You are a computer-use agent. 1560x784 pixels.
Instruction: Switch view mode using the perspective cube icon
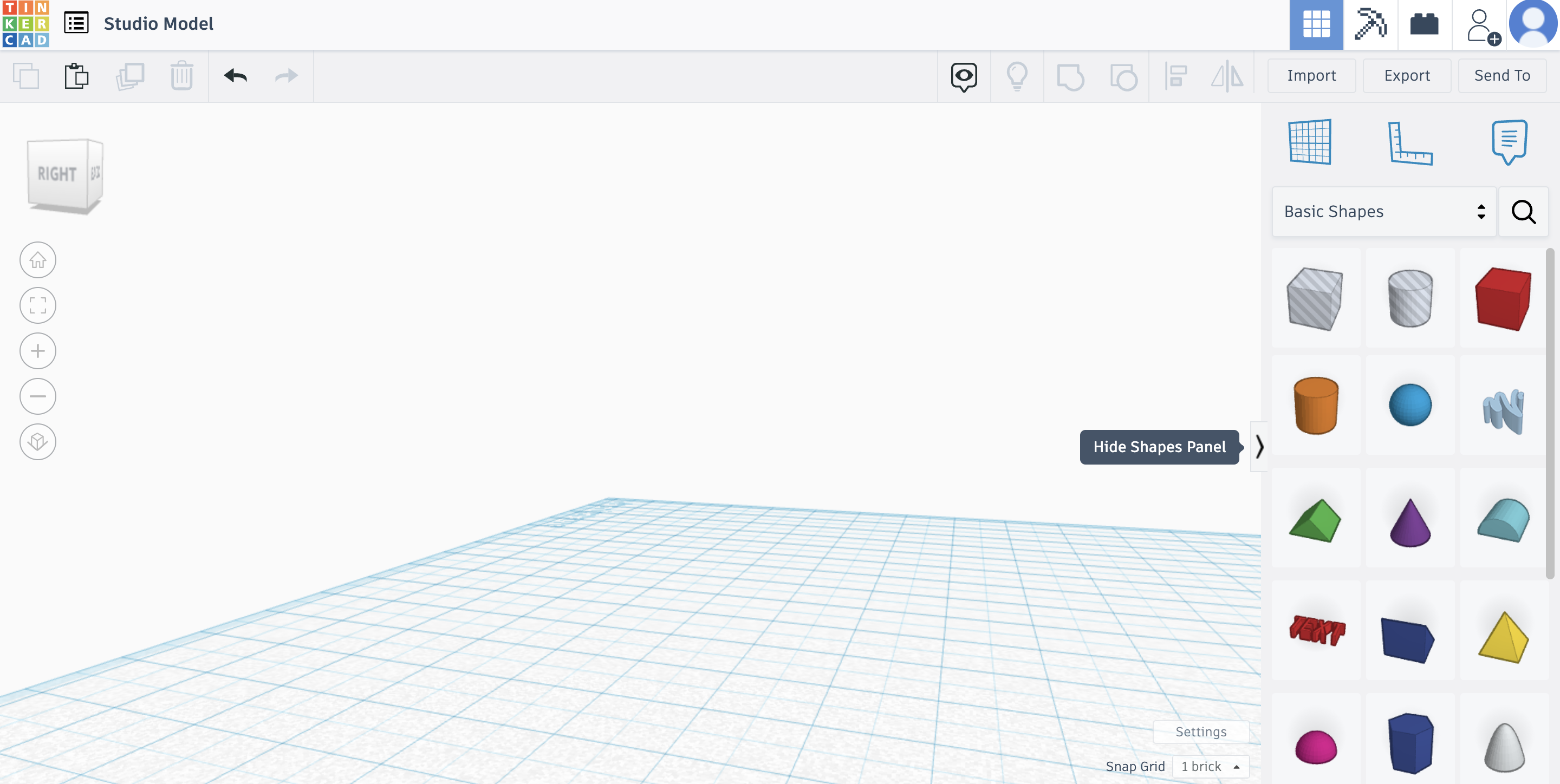point(37,442)
